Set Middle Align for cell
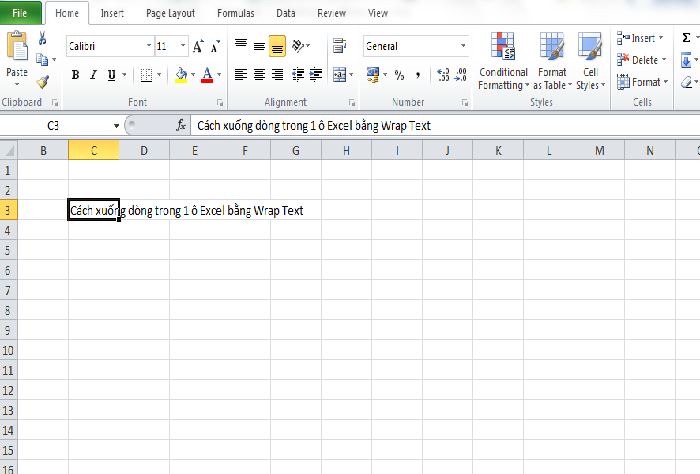Screen dimensions: 700x474 259,46
